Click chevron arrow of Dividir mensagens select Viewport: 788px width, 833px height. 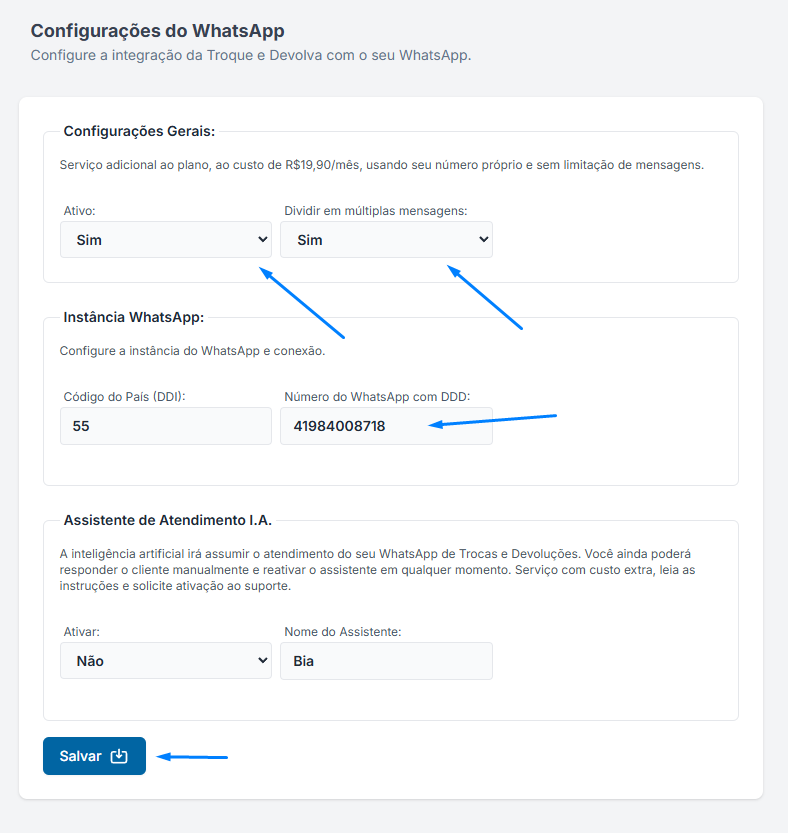pyautogui.click(x=484, y=240)
